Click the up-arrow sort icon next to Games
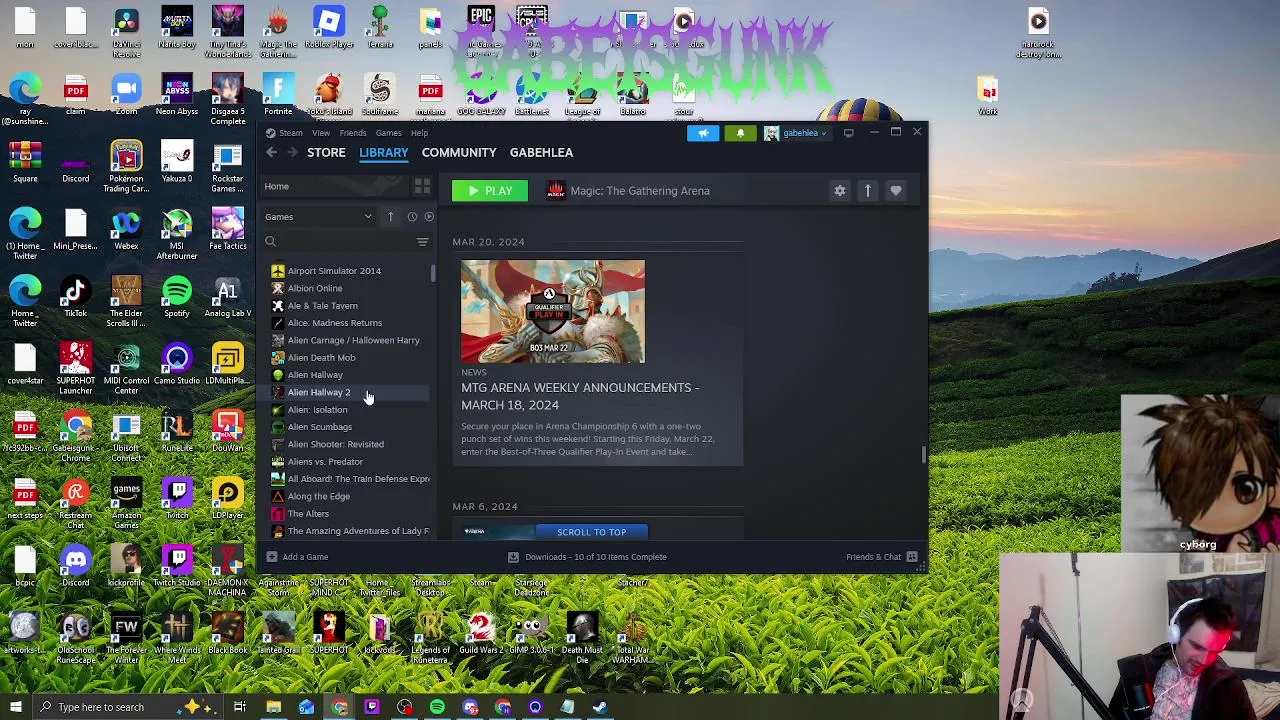Viewport: 1280px width, 720px height. click(x=390, y=217)
